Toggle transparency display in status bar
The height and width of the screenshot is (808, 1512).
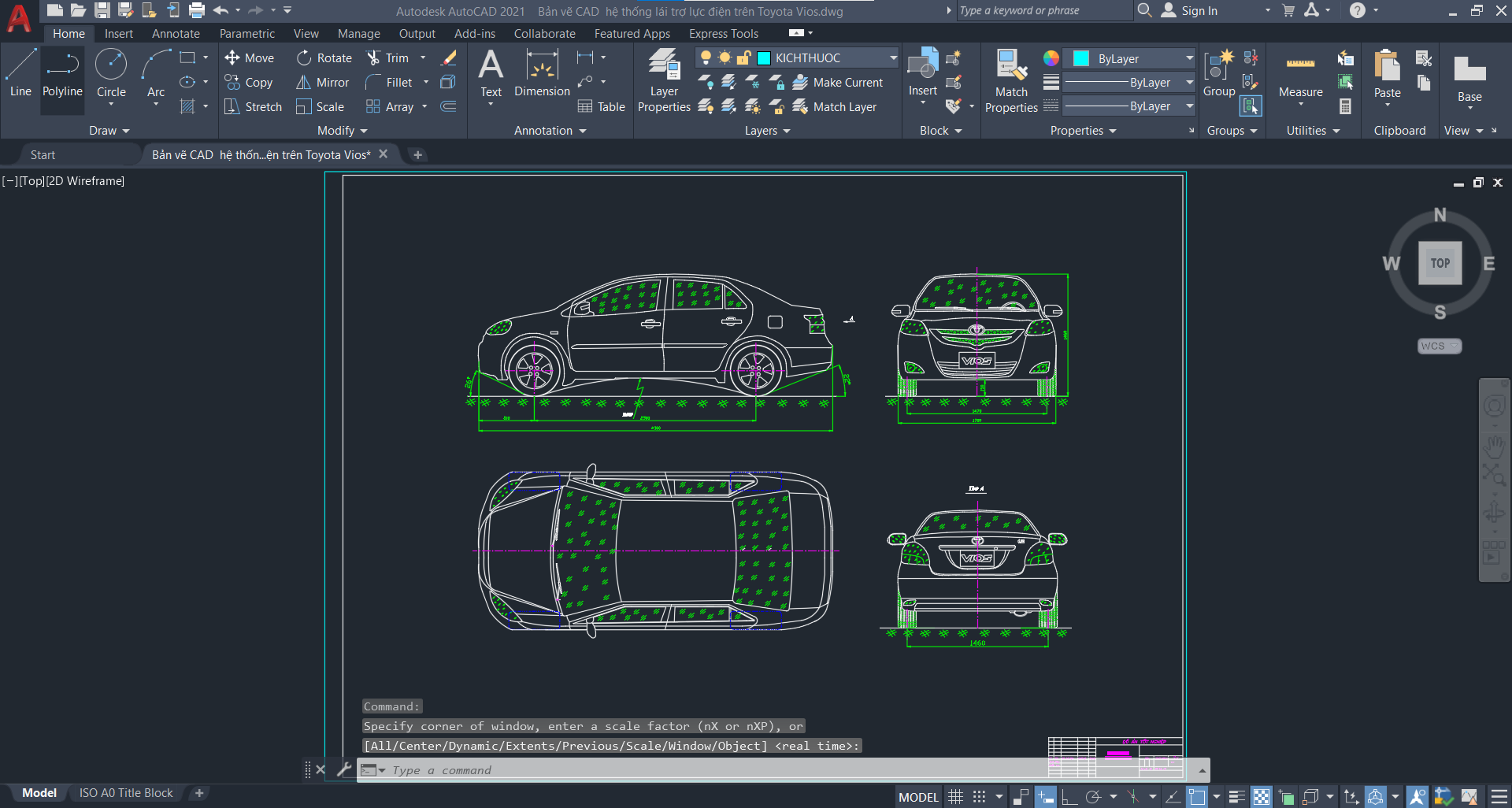point(1262,797)
